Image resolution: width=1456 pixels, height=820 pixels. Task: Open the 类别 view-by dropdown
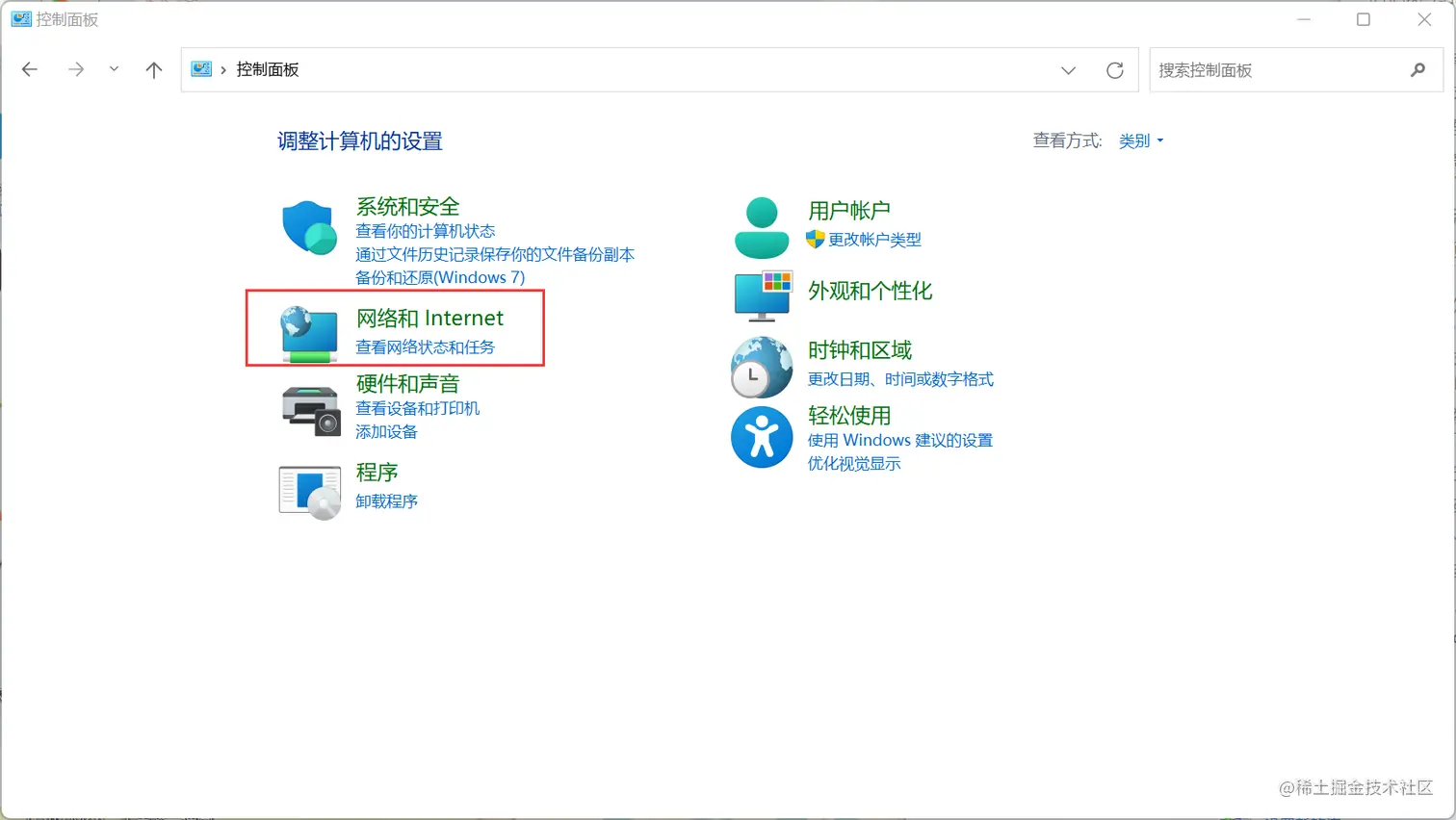pos(1141,141)
